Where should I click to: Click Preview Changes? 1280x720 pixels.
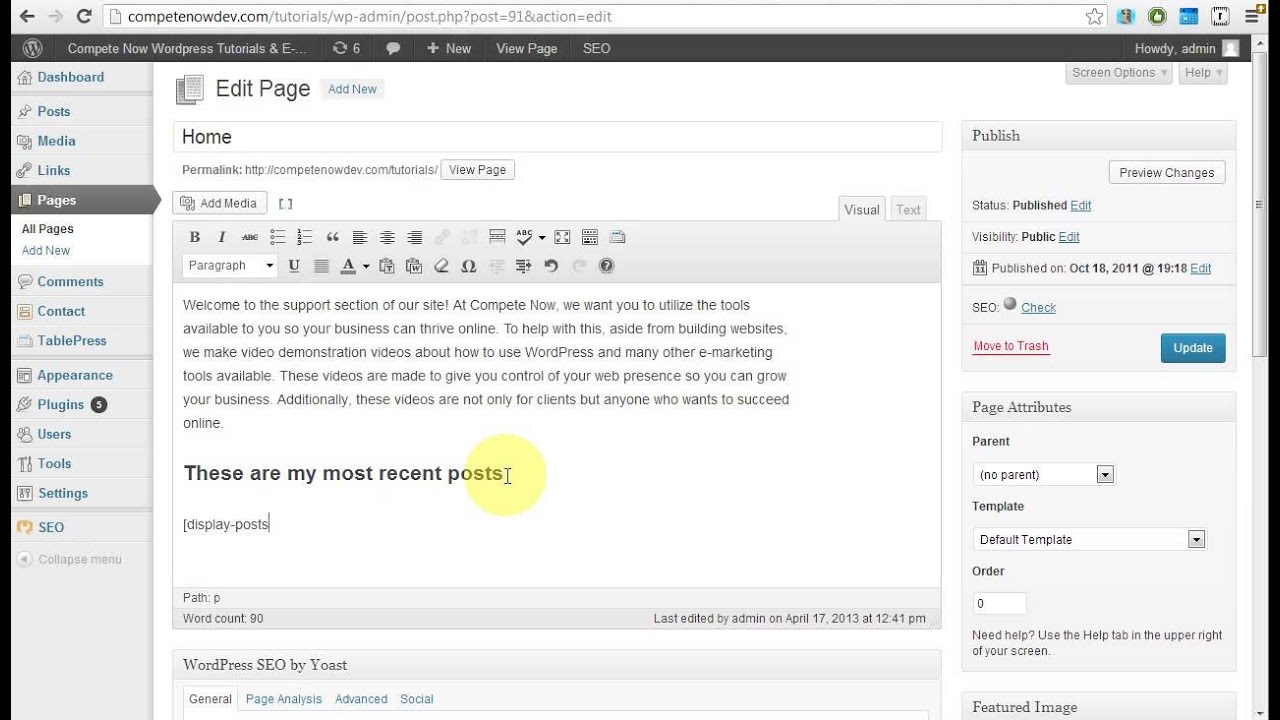[1167, 172]
